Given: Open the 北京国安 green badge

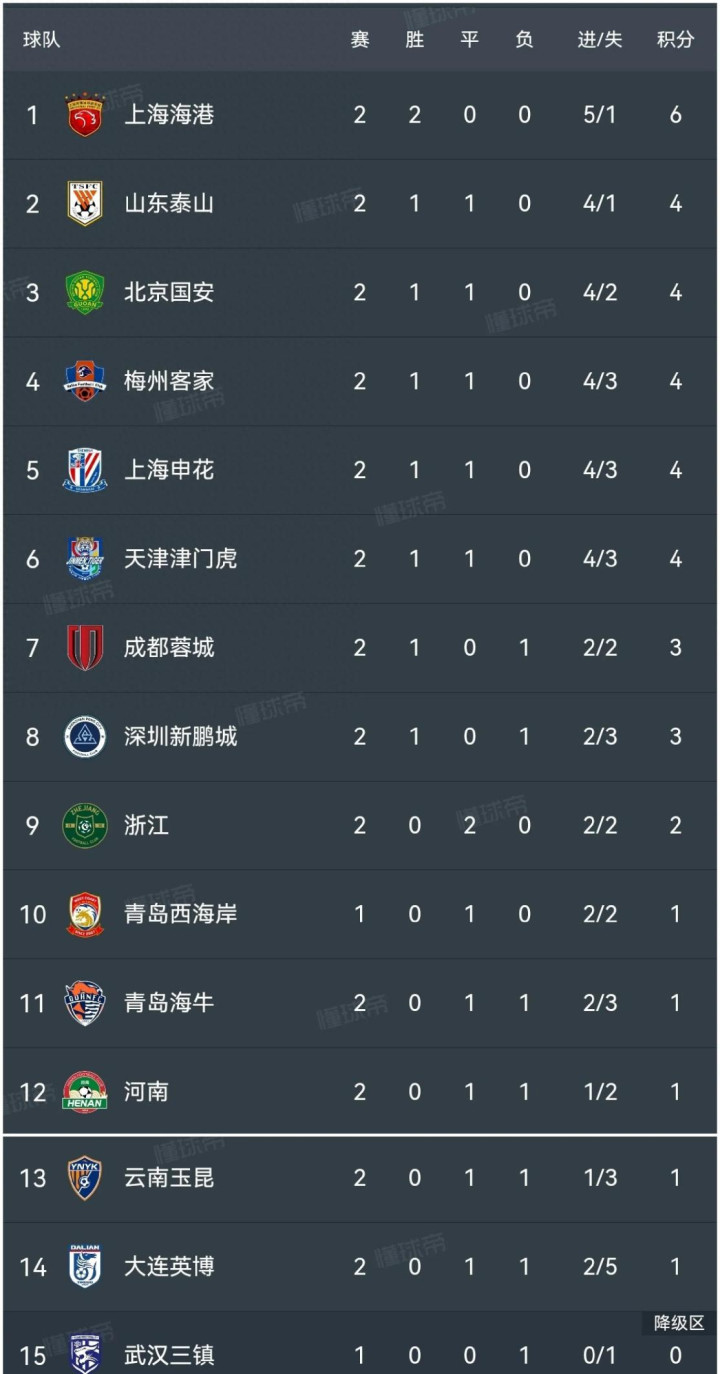Looking at the screenshot, I should (85, 293).
